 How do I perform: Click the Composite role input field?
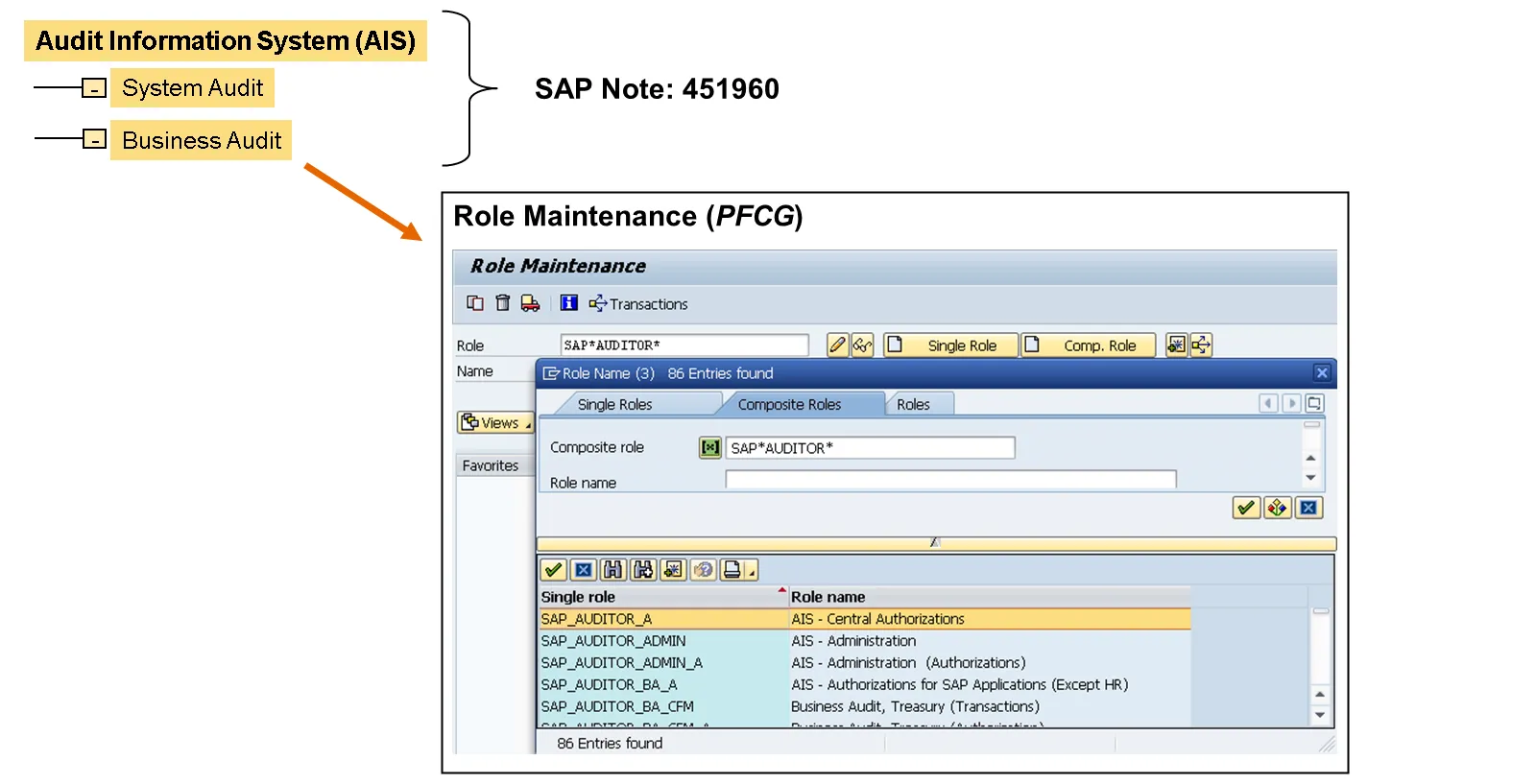tap(871, 447)
